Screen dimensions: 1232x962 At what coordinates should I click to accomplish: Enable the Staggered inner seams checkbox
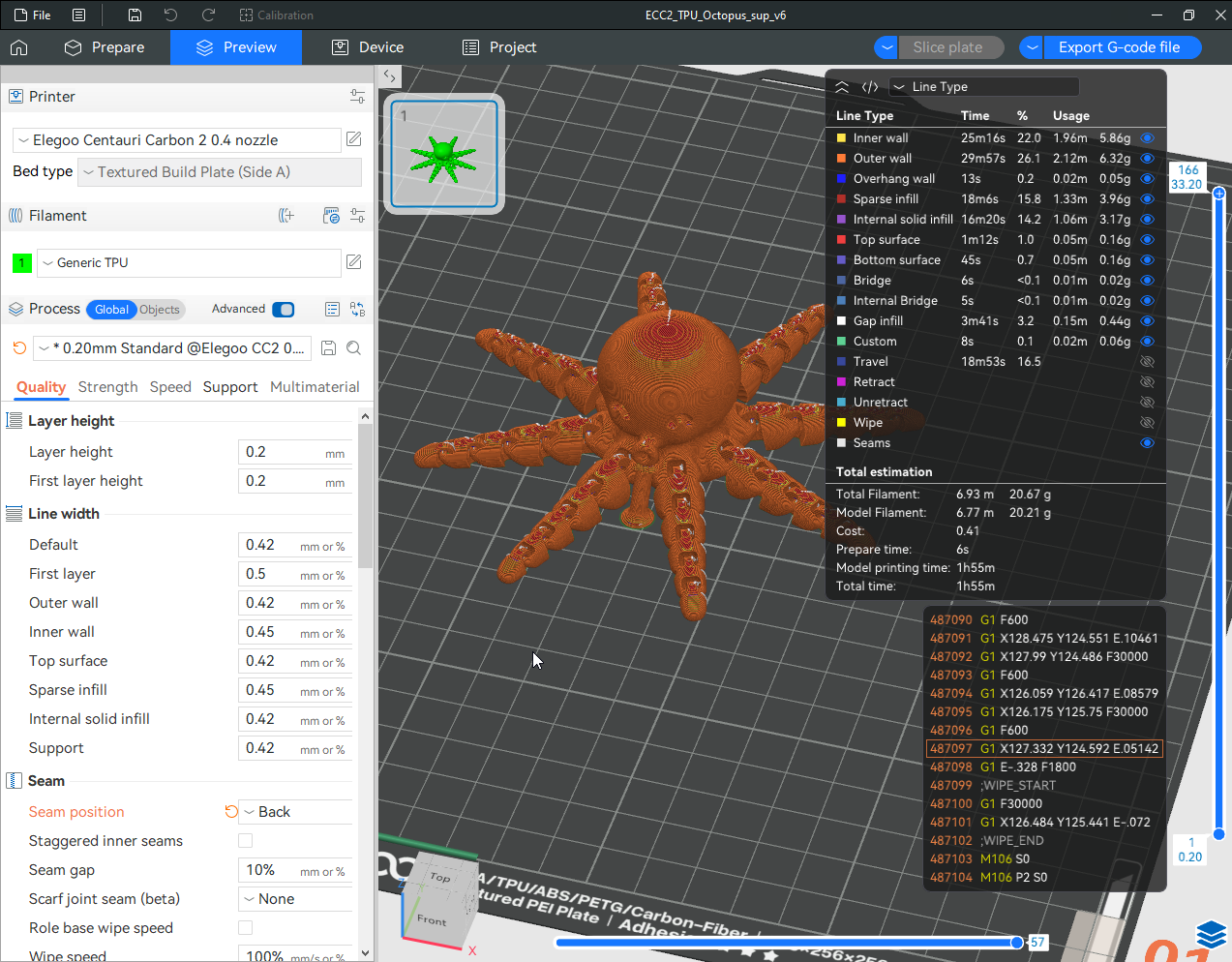pyautogui.click(x=246, y=841)
